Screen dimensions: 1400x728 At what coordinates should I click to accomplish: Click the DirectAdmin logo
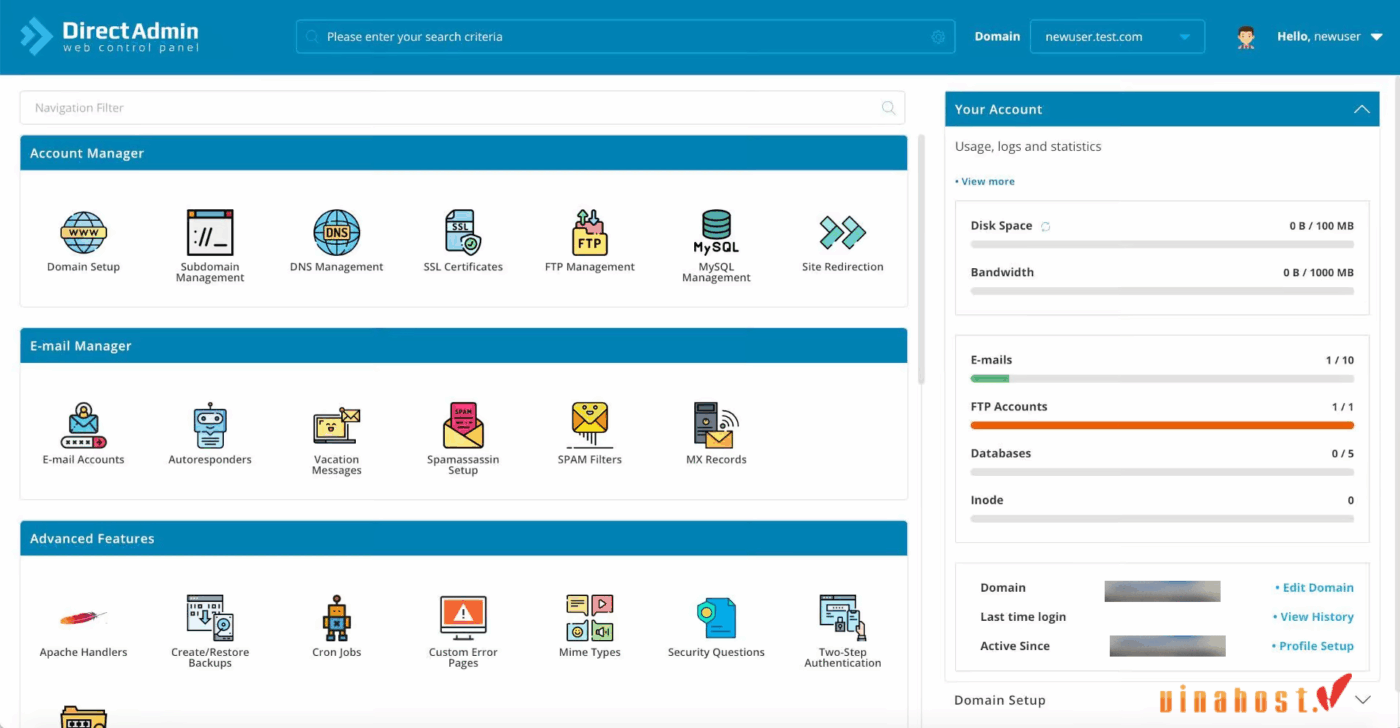point(110,36)
